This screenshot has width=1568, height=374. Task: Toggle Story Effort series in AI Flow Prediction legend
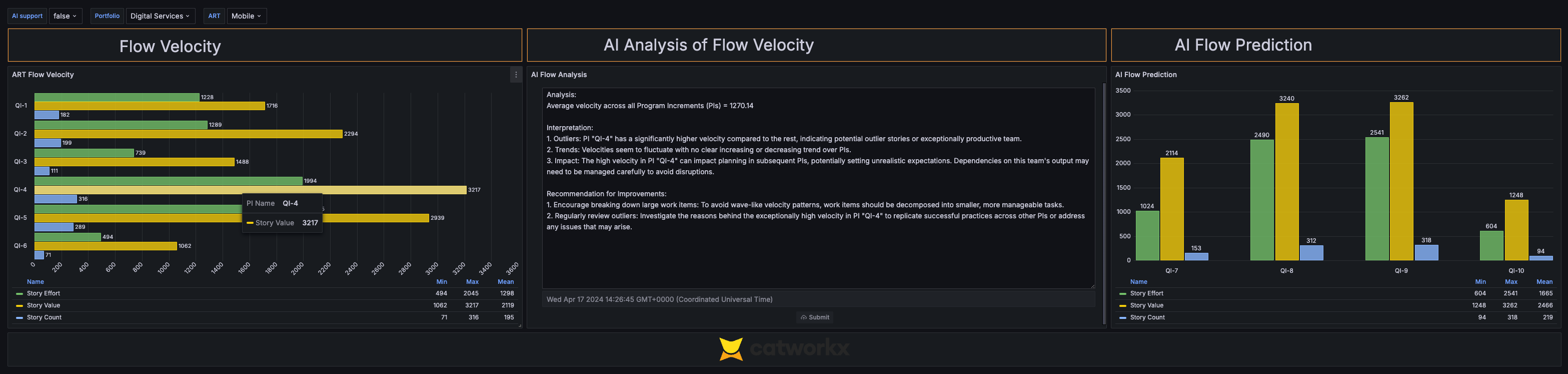coord(1147,293)
